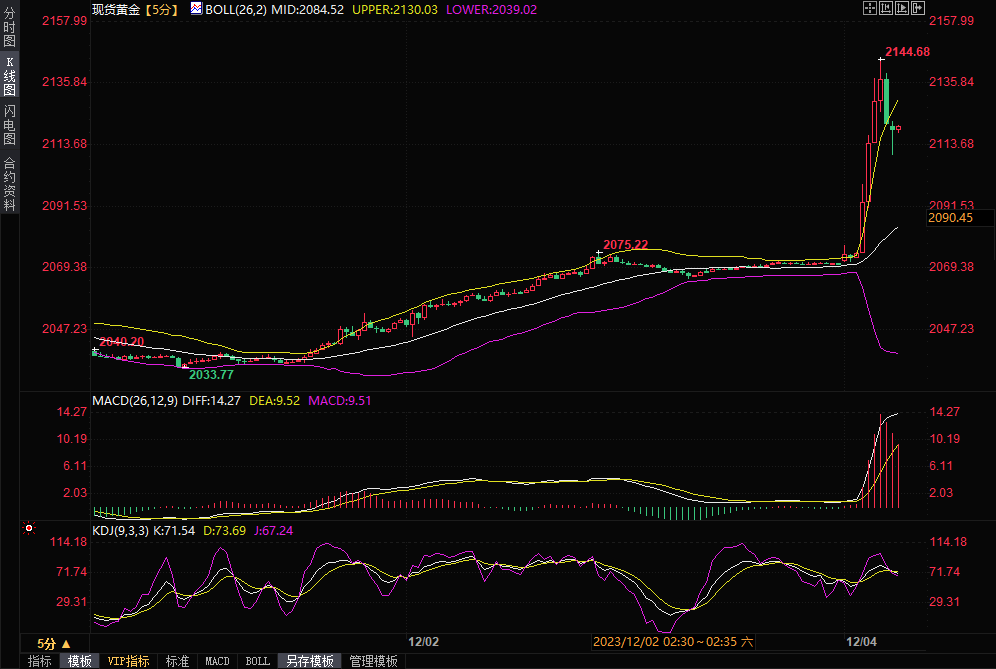The width and height of the screenshot is (996, 669).
Task: Select the BOLL template in bottom bar
Action: click(257, 661)
